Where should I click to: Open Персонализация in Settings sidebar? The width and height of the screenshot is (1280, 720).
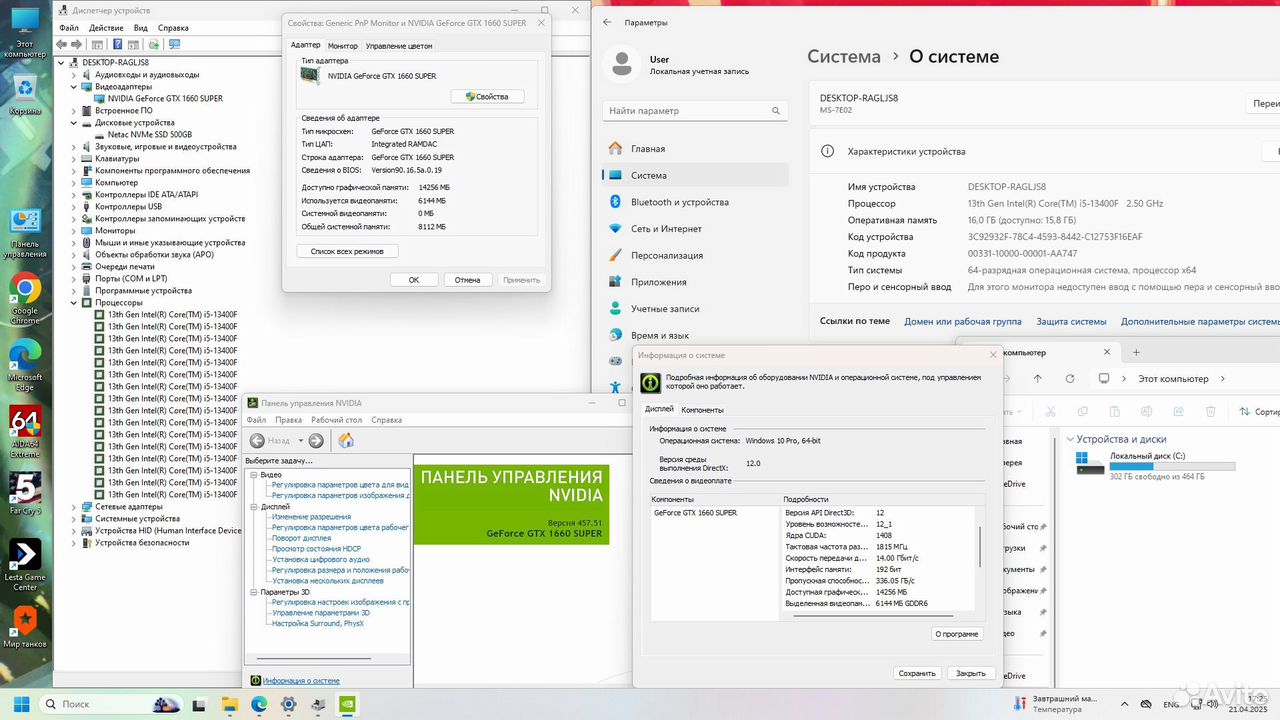pyautogui.click(x=696, y=255)
